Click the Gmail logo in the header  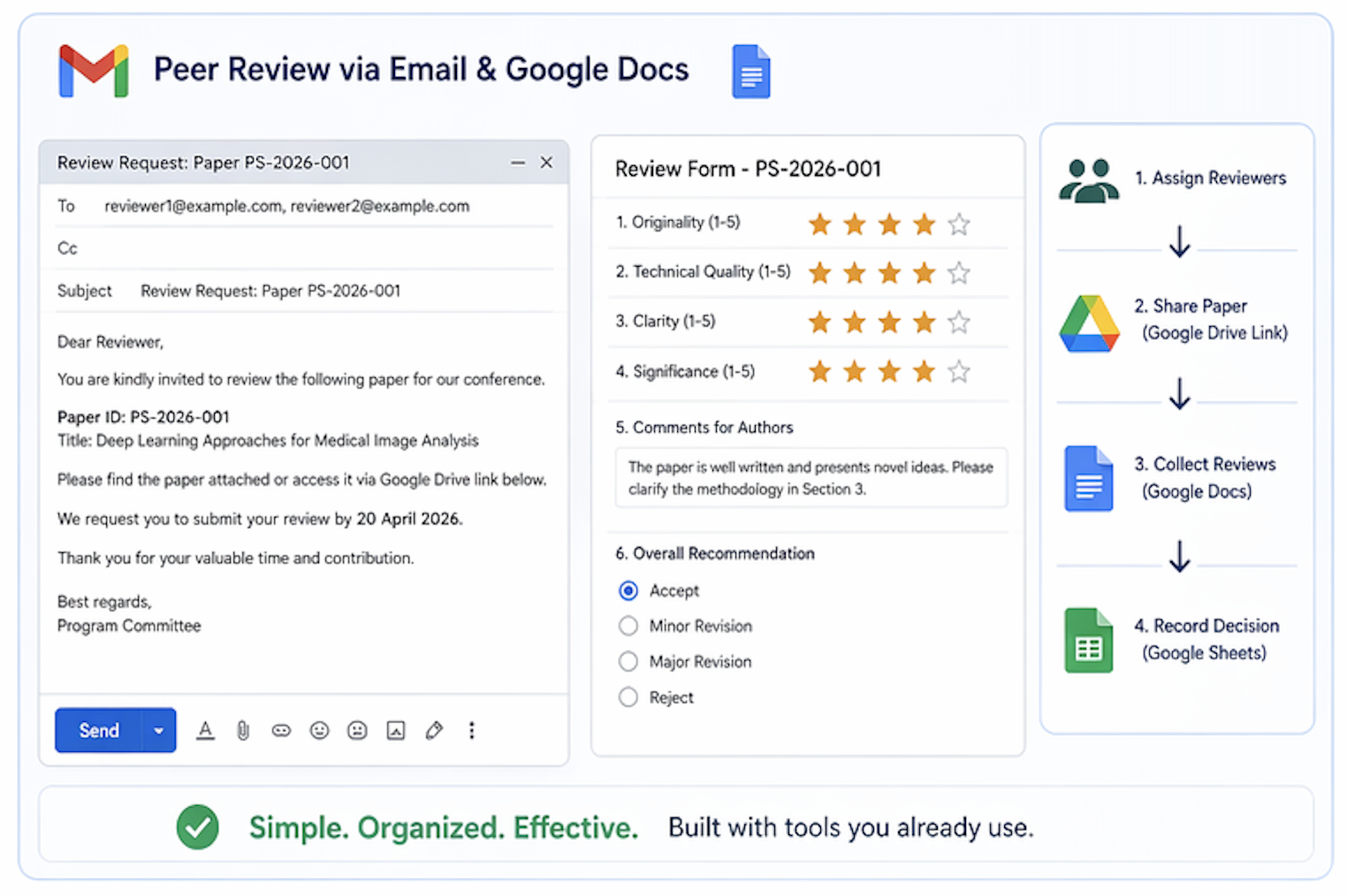click(x=93, y=69)
